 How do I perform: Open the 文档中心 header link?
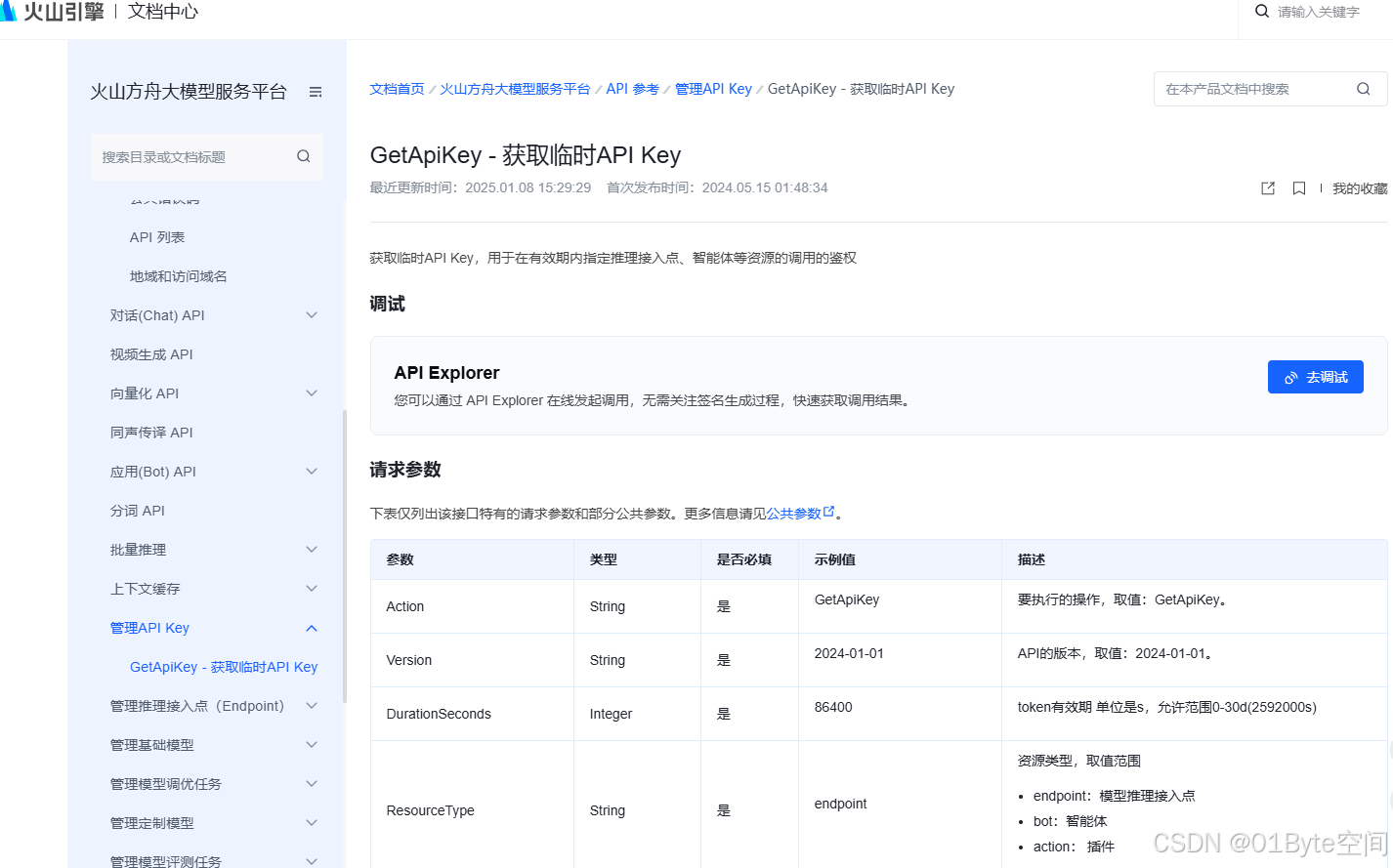coord(163,12)
